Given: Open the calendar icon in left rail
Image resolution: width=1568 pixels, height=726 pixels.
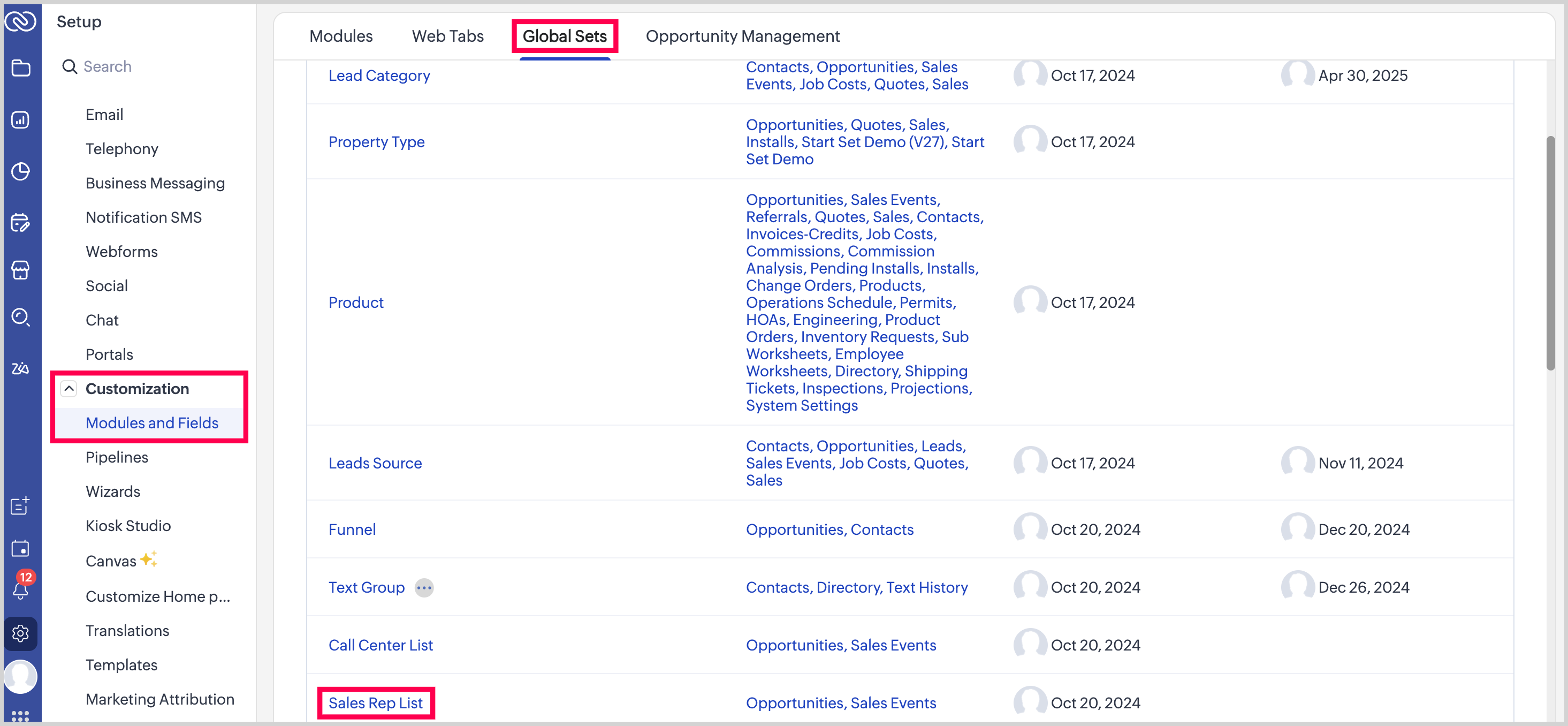Looking at the screenshot, I should (x=21, y=549).
